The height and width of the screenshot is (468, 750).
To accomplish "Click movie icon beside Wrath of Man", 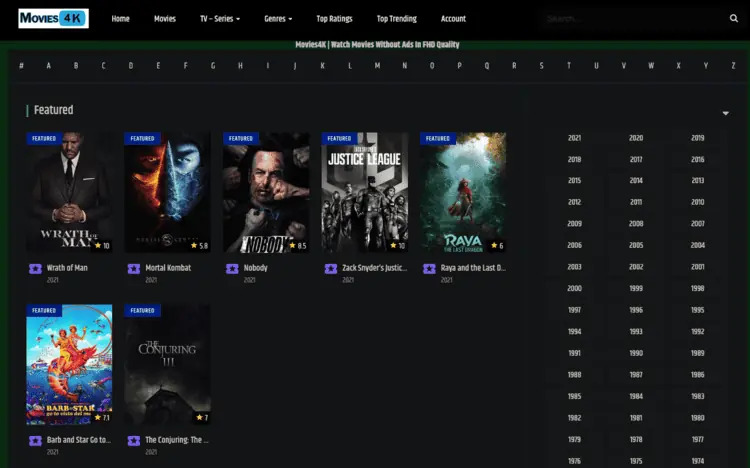I will pyautogui.click(x=35, y=268).
